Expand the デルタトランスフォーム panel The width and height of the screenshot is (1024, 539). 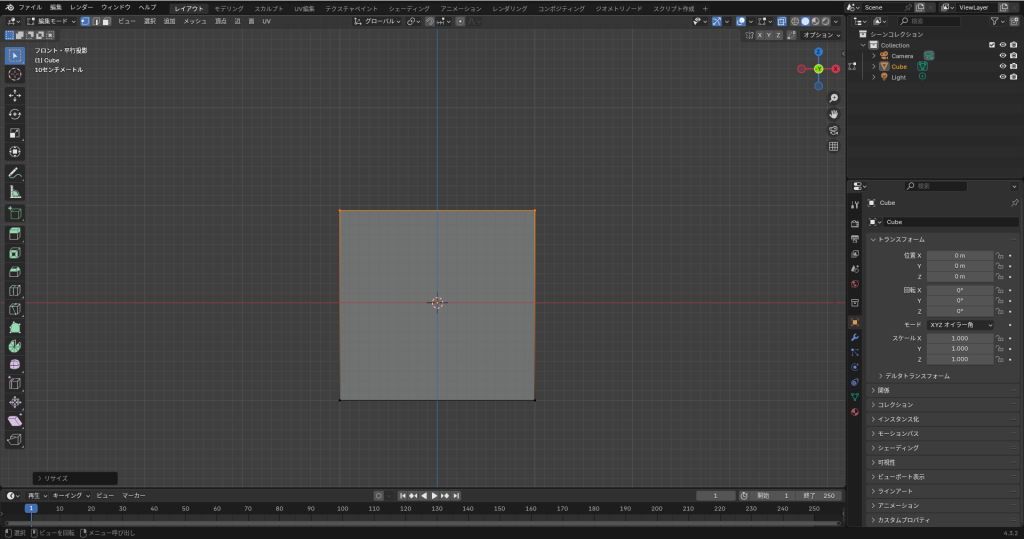tap(916, 376)
